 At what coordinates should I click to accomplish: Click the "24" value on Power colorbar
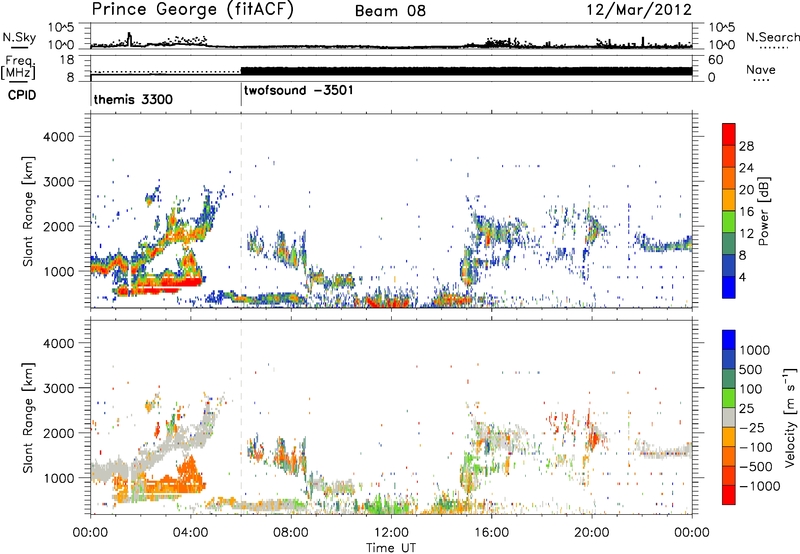746,168
